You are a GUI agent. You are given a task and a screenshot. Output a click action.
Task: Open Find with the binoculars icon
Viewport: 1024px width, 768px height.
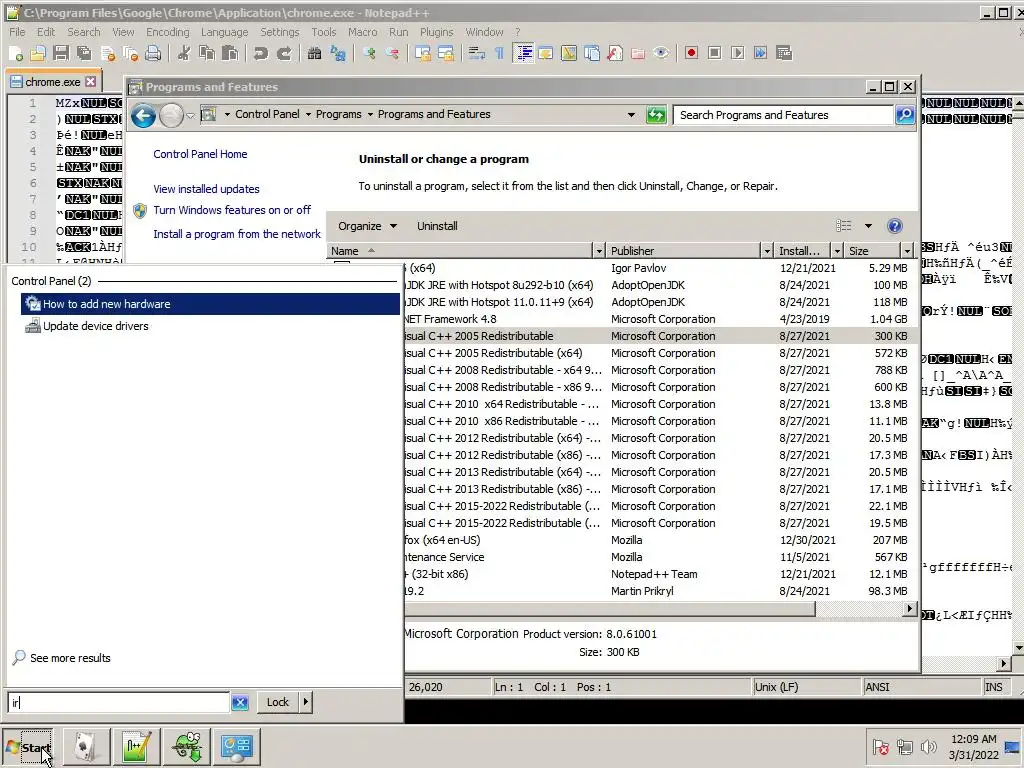click(x=315, y=54)
